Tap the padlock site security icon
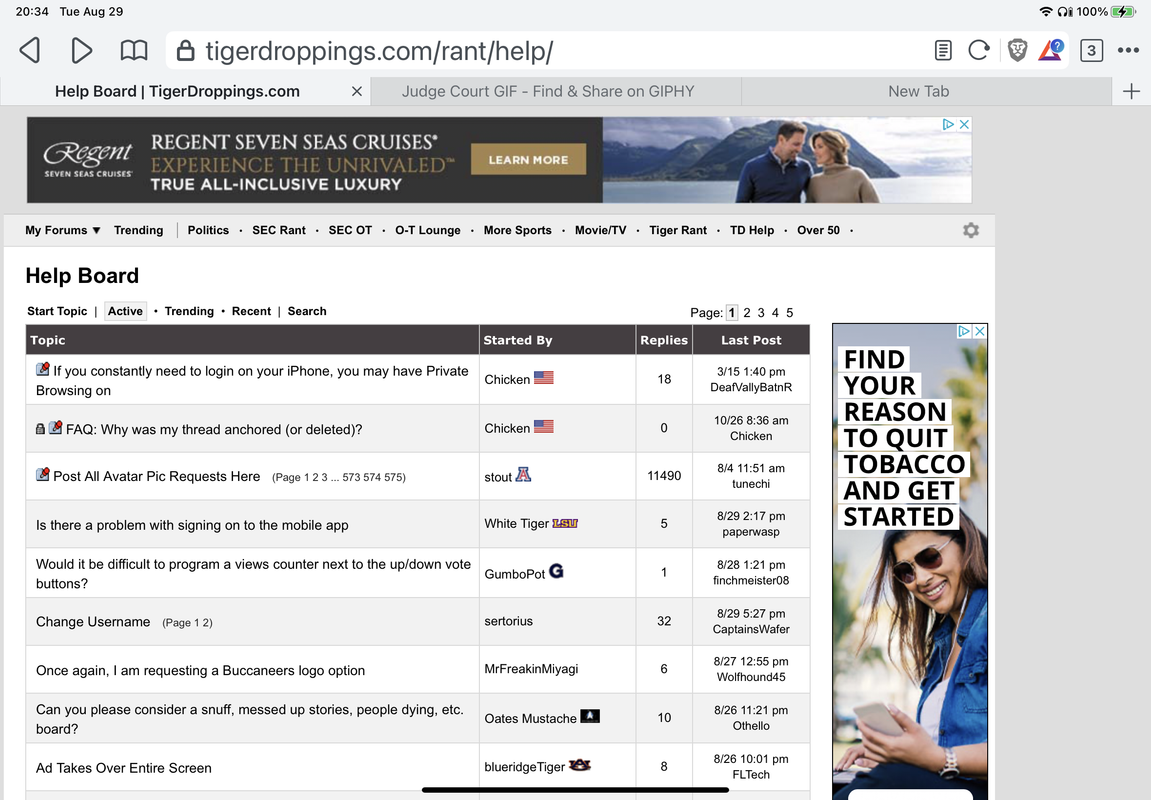Screen dimensions: 1151x800 (x=186, y=51)
